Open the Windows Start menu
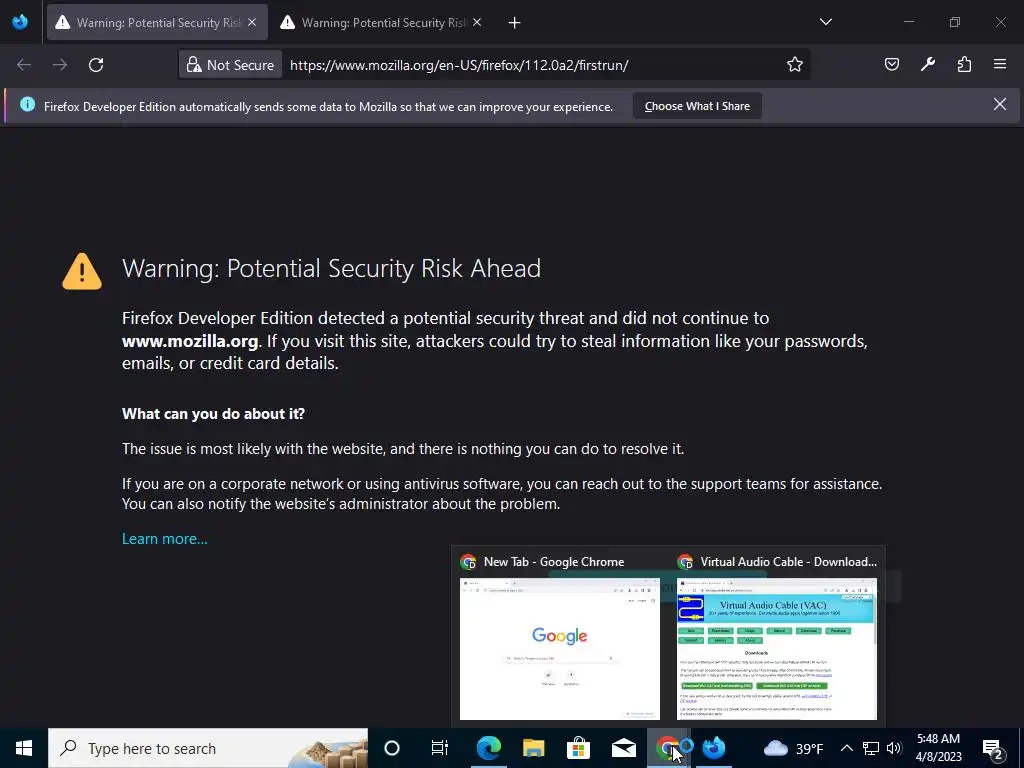This screenshot has width=1024, height=768. pos(24,748)
